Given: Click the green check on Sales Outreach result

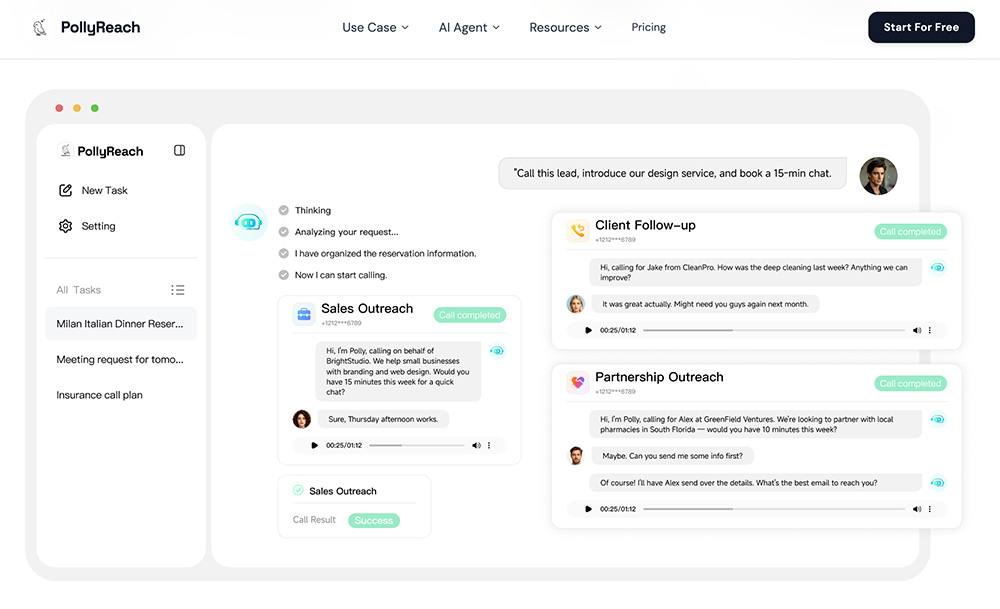Looking at the screenshot, I should tap(298, 490).
